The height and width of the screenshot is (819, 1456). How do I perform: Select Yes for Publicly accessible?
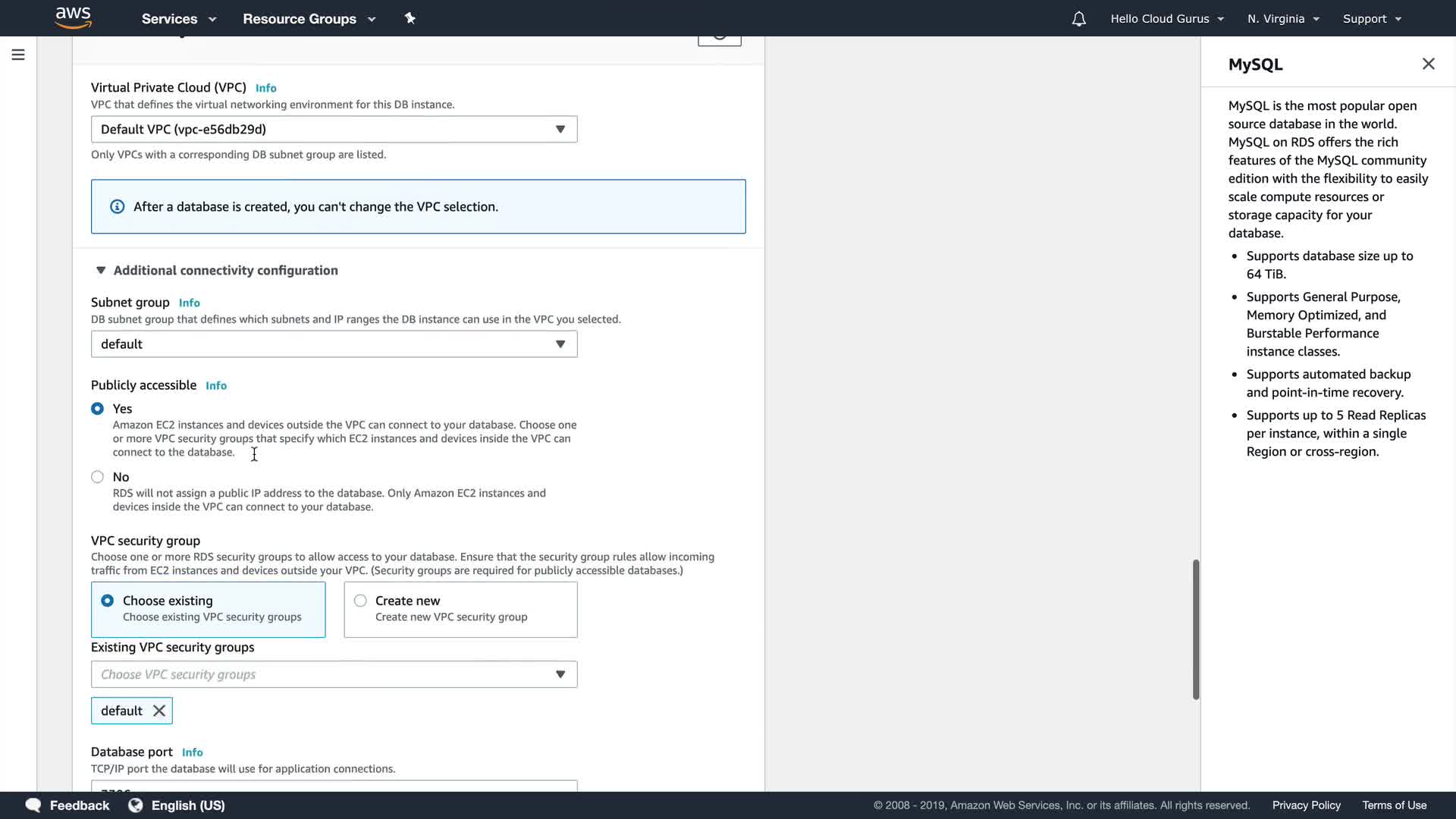click(98, 409)
